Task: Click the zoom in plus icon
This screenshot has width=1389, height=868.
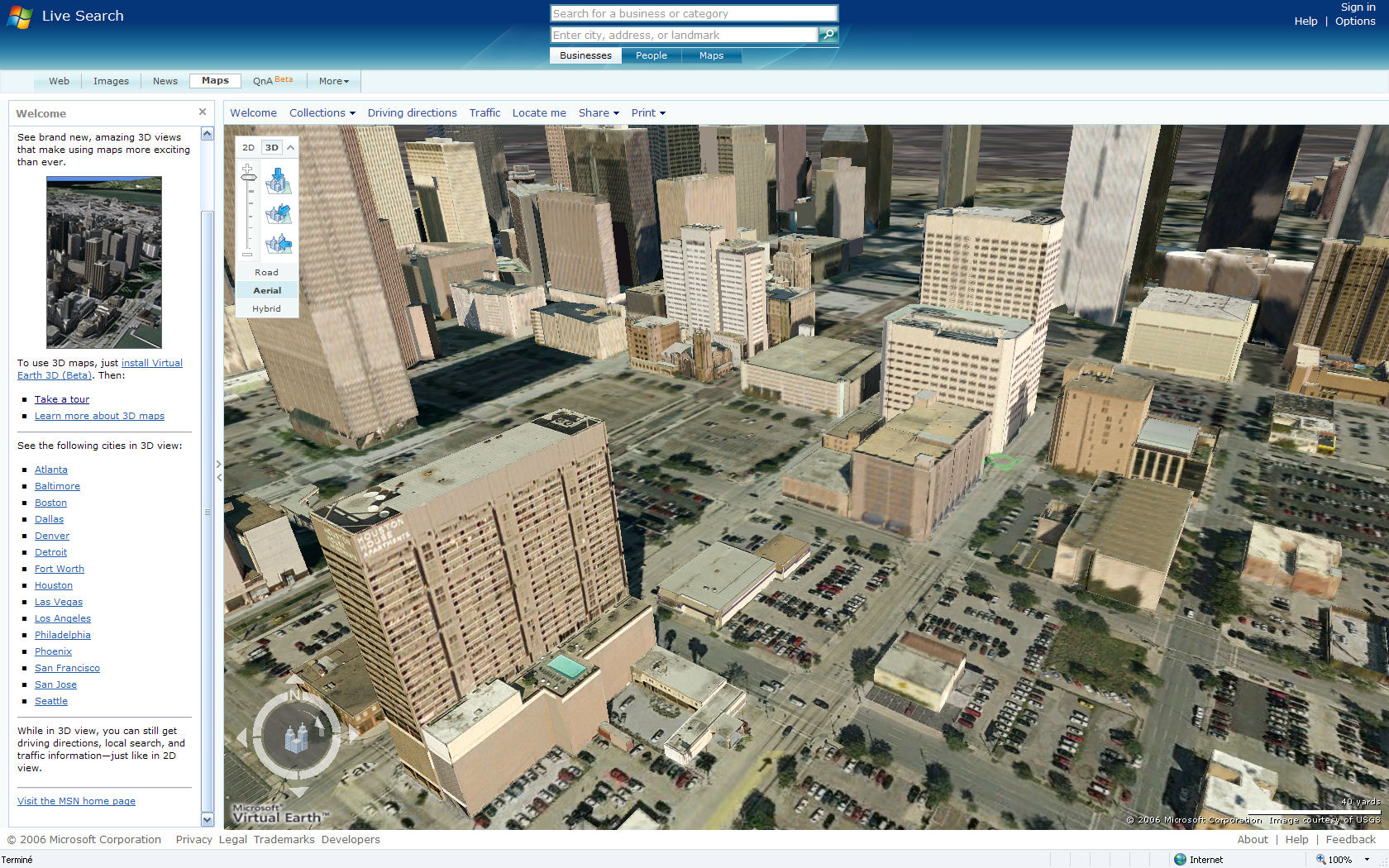Action: click(x=247, y=169)
